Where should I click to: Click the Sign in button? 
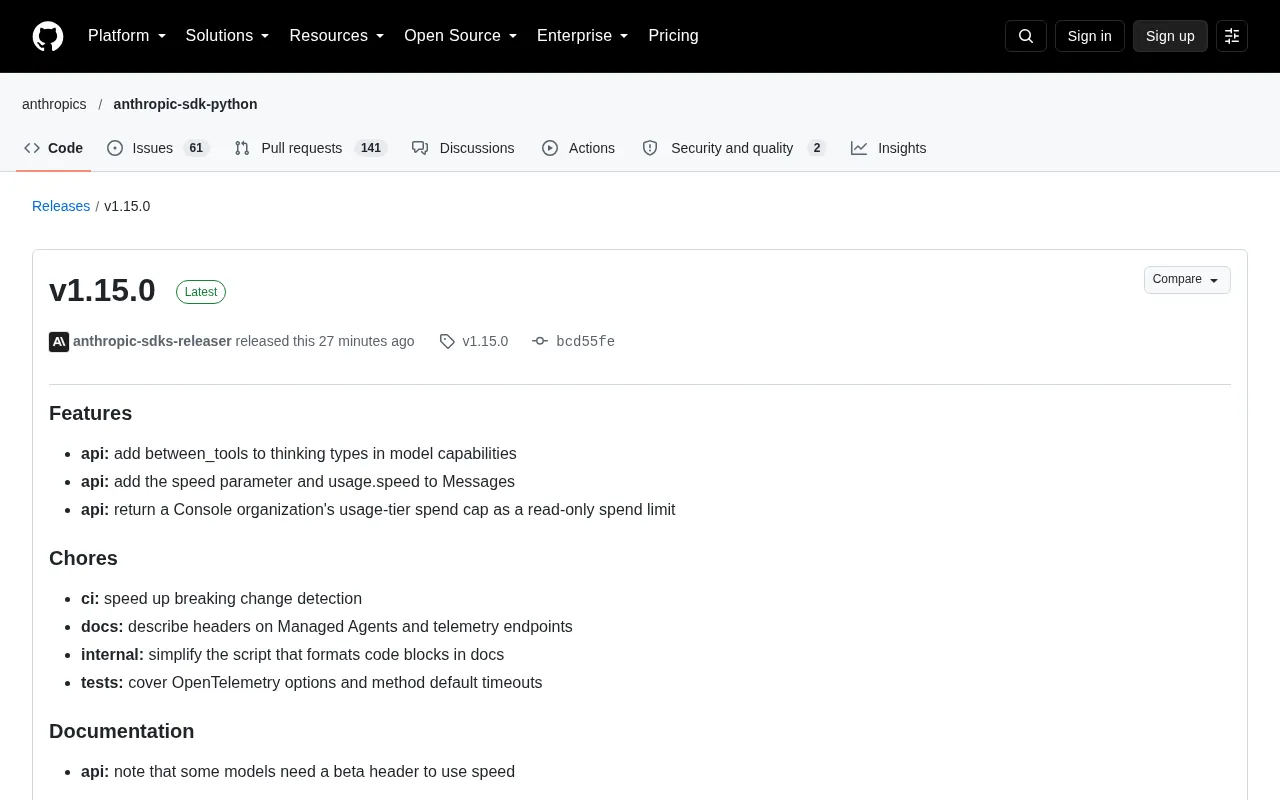click(x=1089, y=36)
